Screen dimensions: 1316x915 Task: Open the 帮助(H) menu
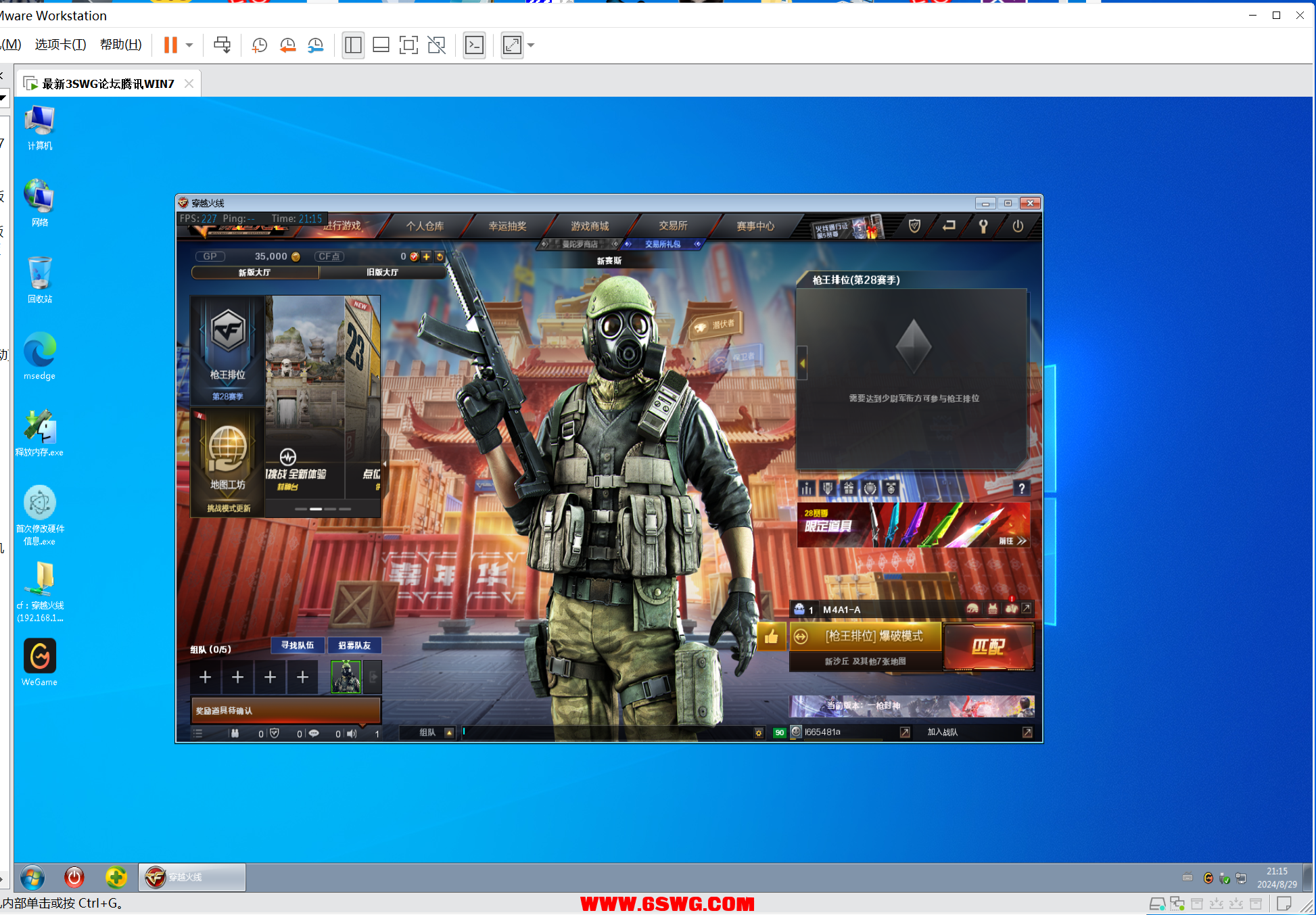pos(121,45)
